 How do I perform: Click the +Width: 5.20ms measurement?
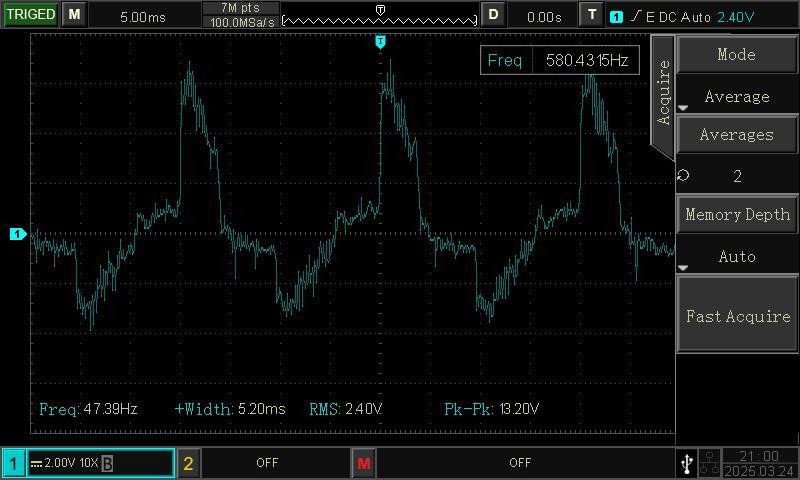[x=230, y=409]
